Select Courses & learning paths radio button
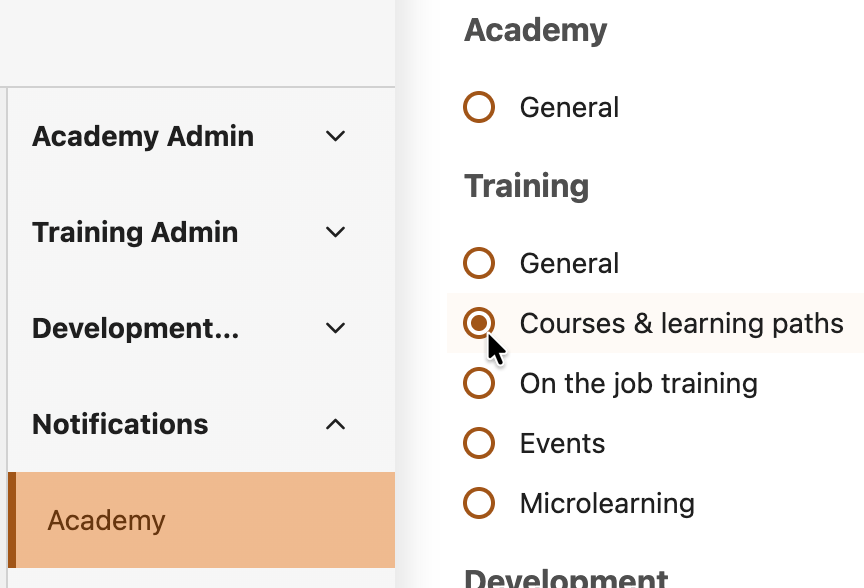864x588 pixels. point(480,323)
